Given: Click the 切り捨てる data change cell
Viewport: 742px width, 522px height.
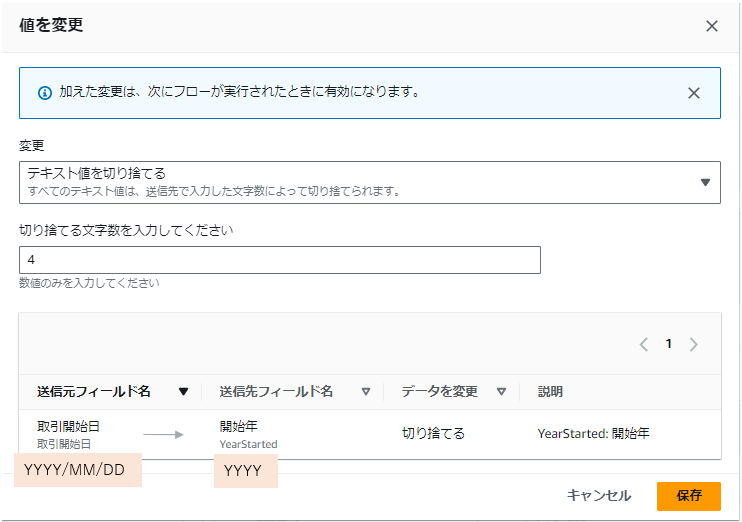Looking at the screenshot, I should (x=433, y=434).
